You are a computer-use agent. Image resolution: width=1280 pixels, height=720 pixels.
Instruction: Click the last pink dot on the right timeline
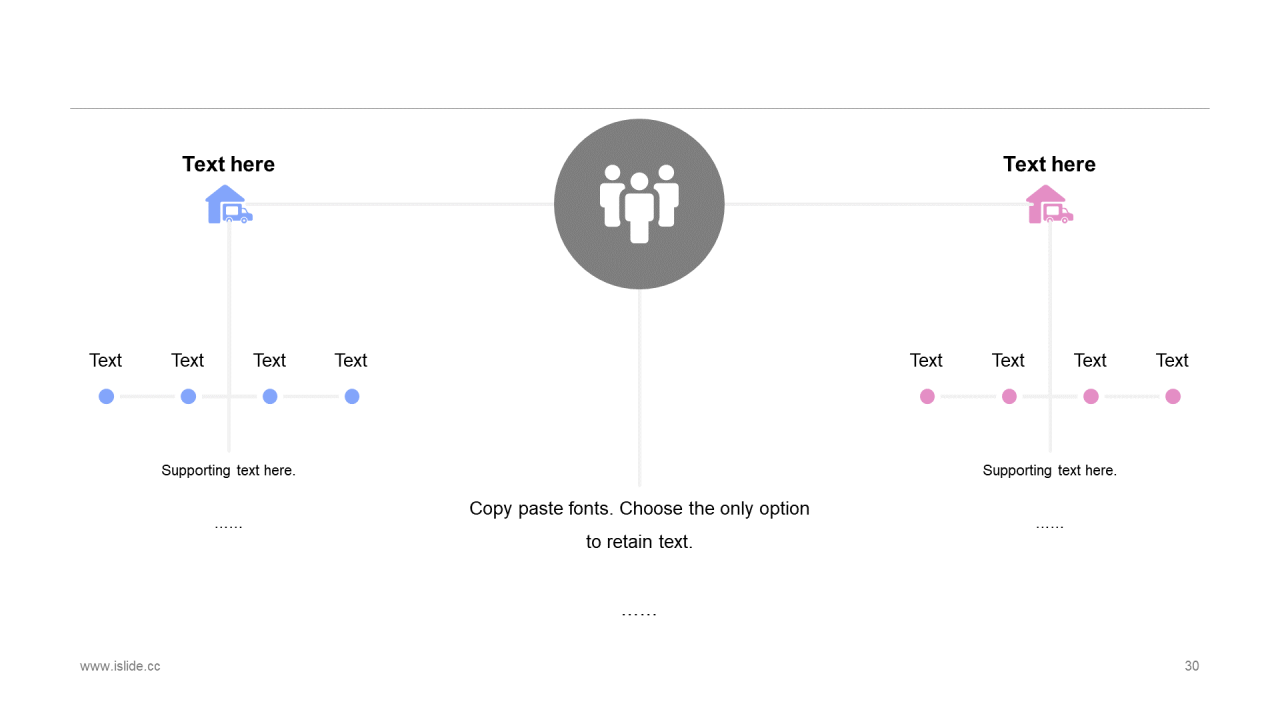pyautogui.click(x=1173, y=396)
